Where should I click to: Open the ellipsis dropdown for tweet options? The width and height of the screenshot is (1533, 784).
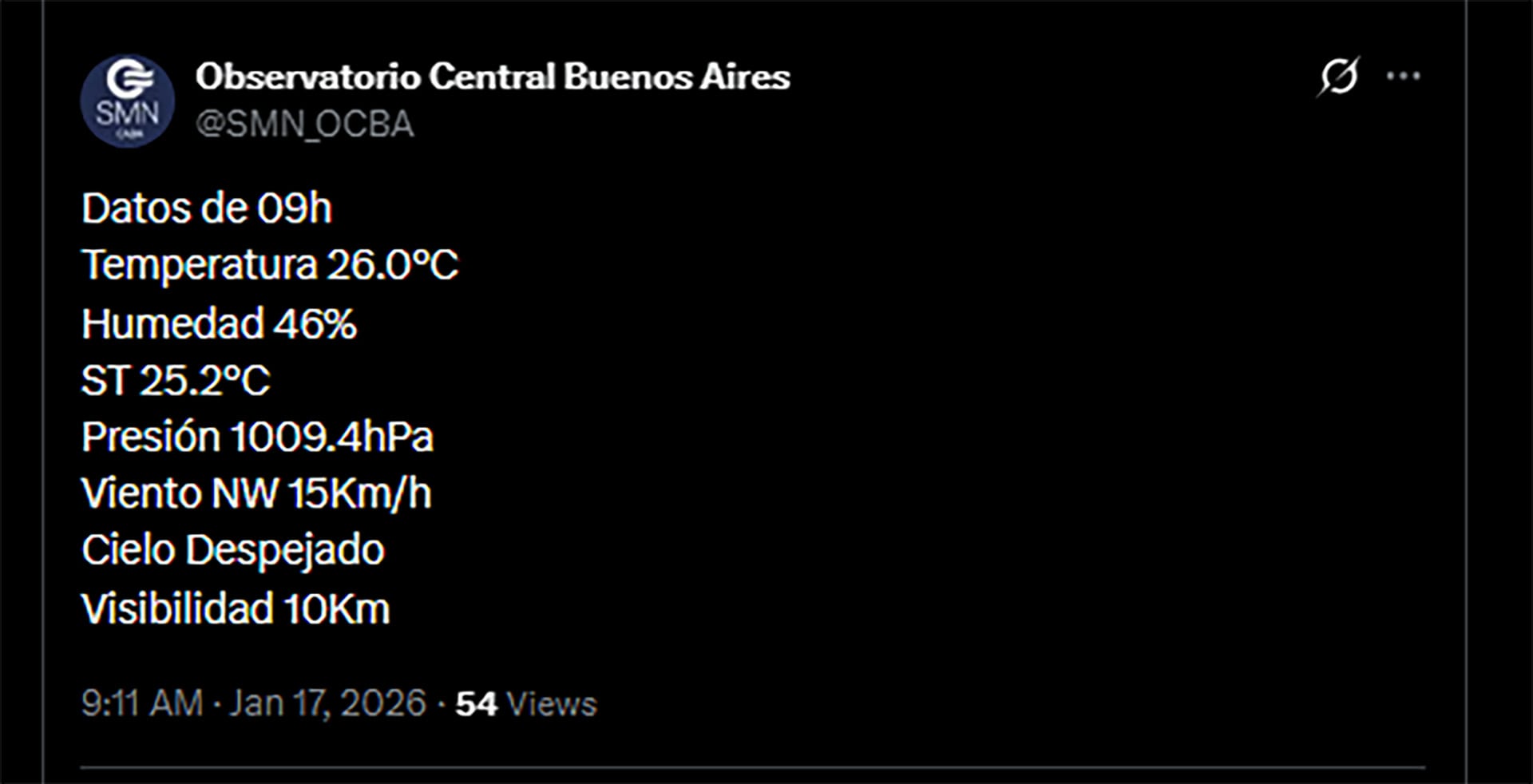coord(1402,76)
